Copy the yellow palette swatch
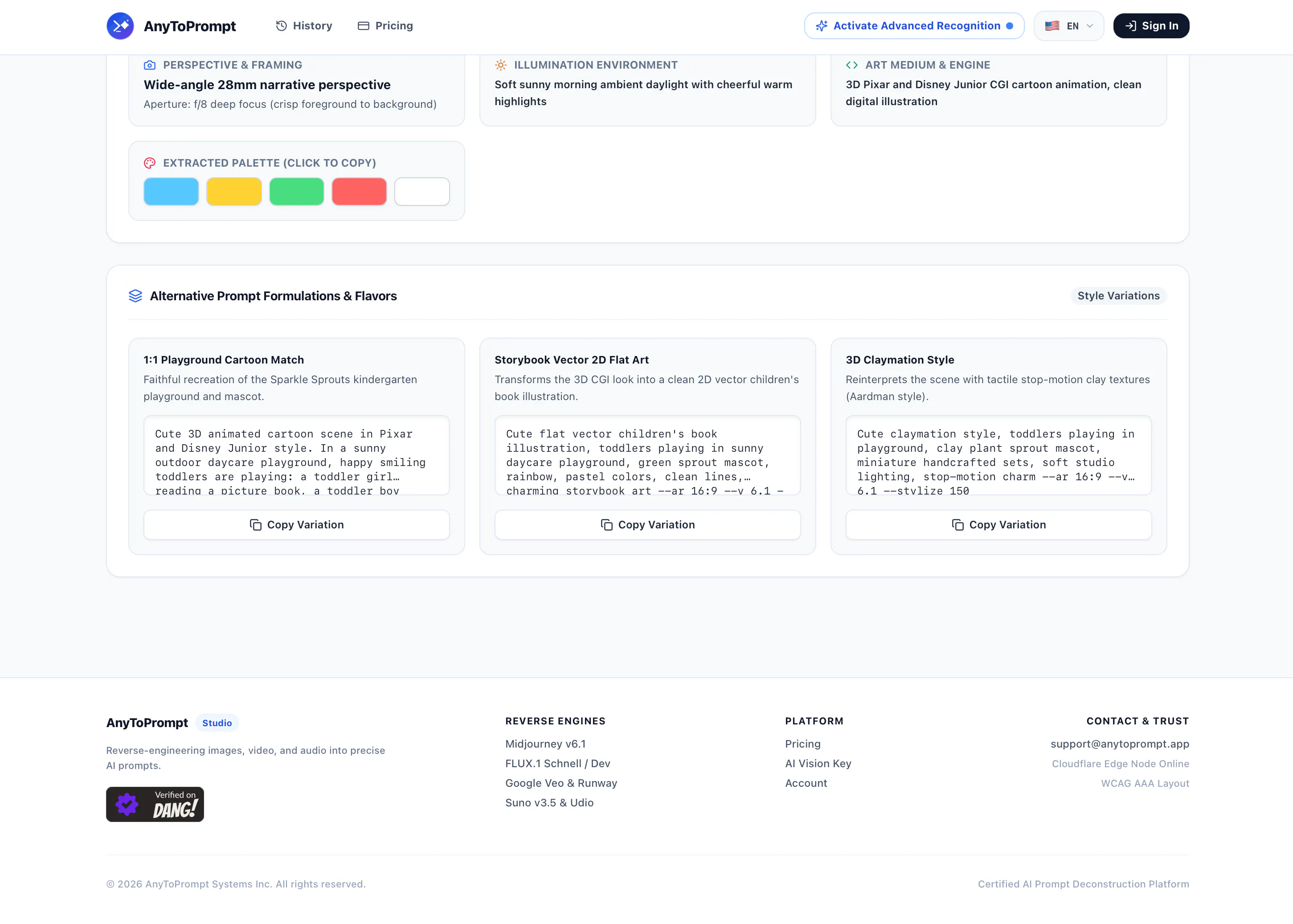1293x924 pixels. pos(234,191)
